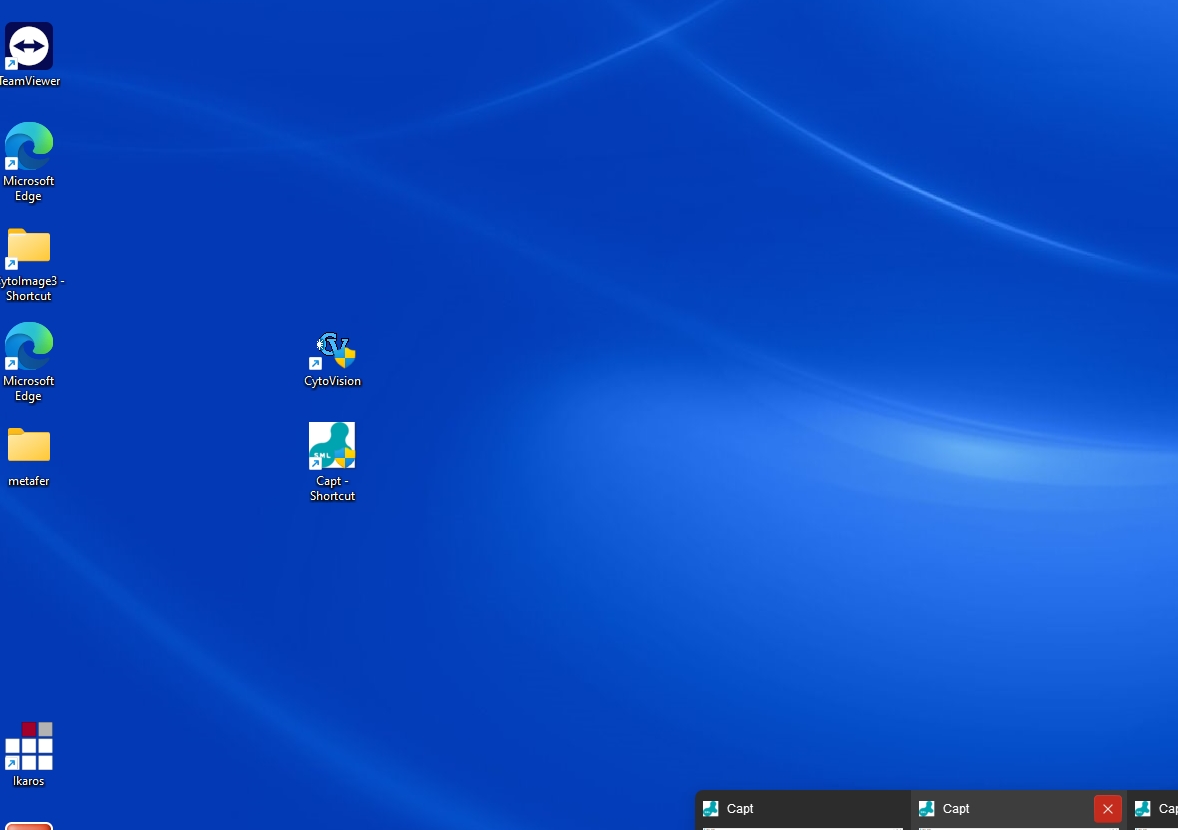This screenshot has height=830, width=1178.
Task: Select the Microsoft Edge icon above metafer
Action: (x=29, y=347)
